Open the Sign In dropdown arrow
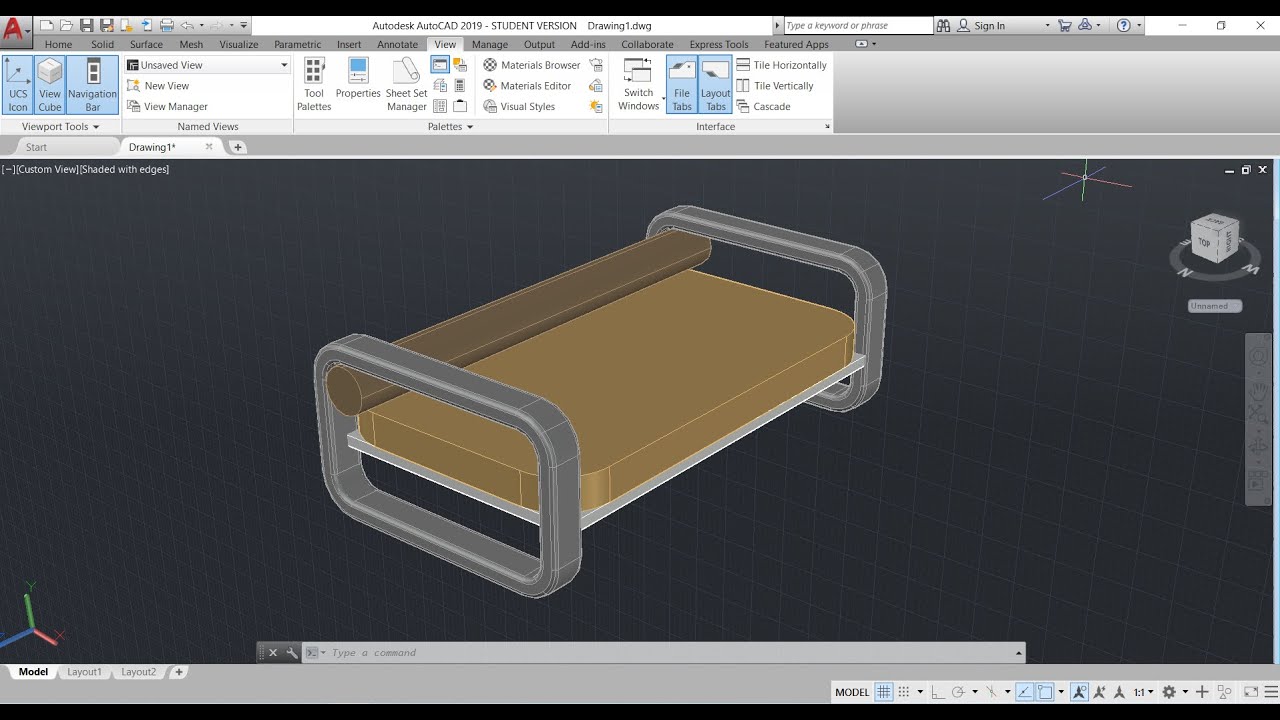1280x720 pixels. [1047, 25]
